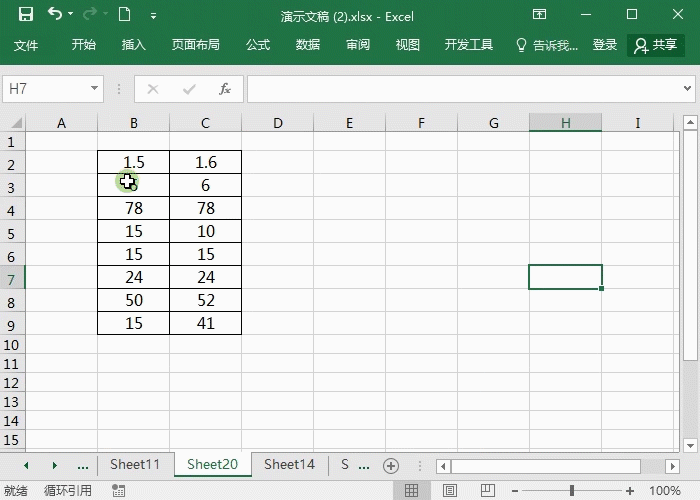Click horizontal scrollbar right arrow
The width and height of the screenshot is (700, 500).
[x=672, y=467]
